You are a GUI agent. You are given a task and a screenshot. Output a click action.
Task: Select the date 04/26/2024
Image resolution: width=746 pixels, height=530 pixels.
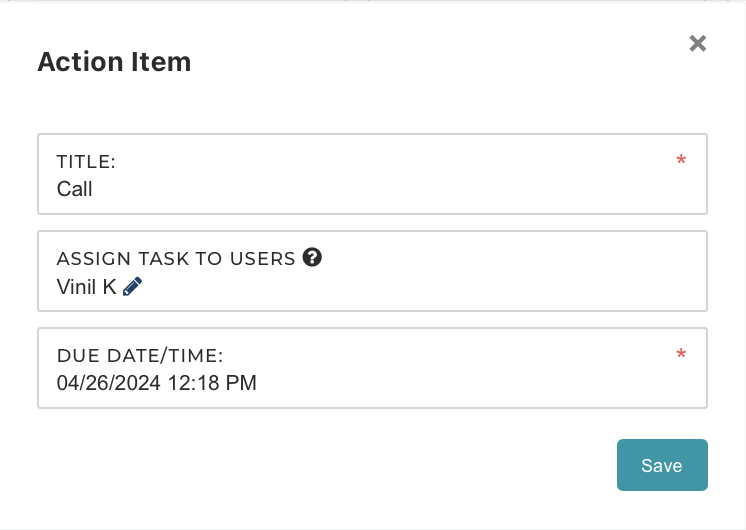click(108, 383)
